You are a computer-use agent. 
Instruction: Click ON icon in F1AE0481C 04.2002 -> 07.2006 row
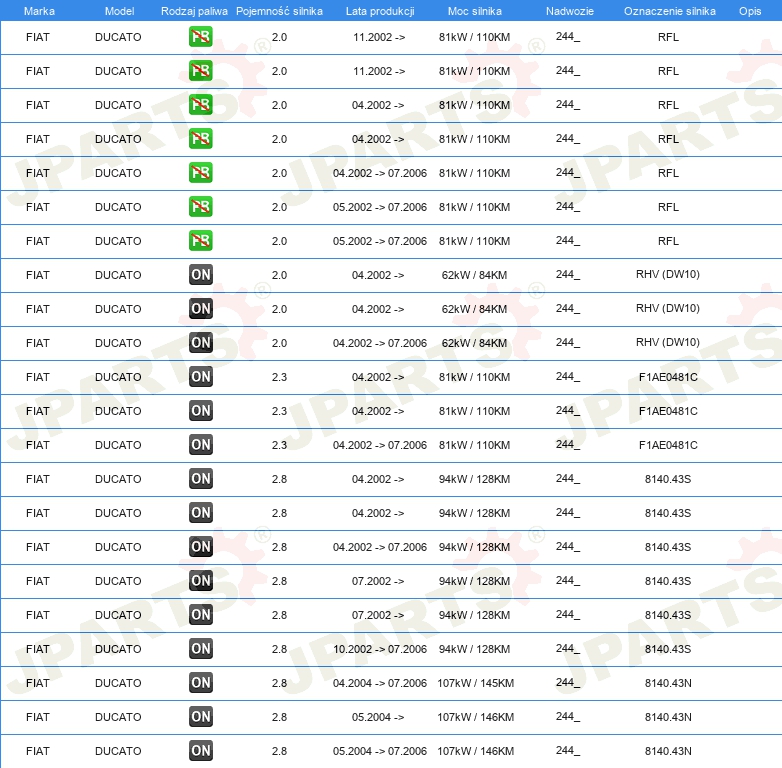point(200,444)
